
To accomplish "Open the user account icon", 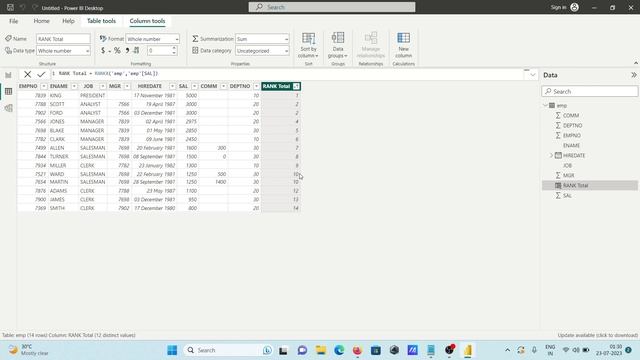I will click(574, 7).
